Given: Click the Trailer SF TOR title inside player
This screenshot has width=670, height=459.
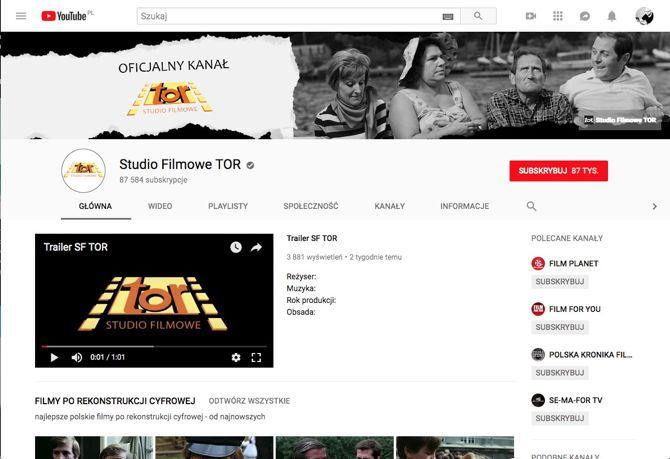Looking at the screenshot, I should [x=76, y=247].
